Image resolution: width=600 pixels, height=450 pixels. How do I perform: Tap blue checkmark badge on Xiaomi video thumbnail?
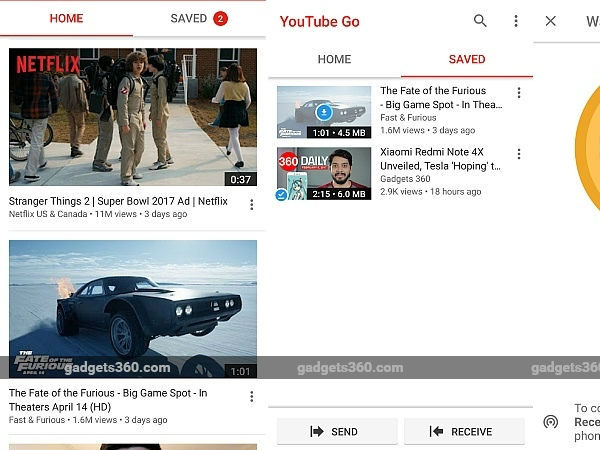pyautogui.click(x=281, y=194)
